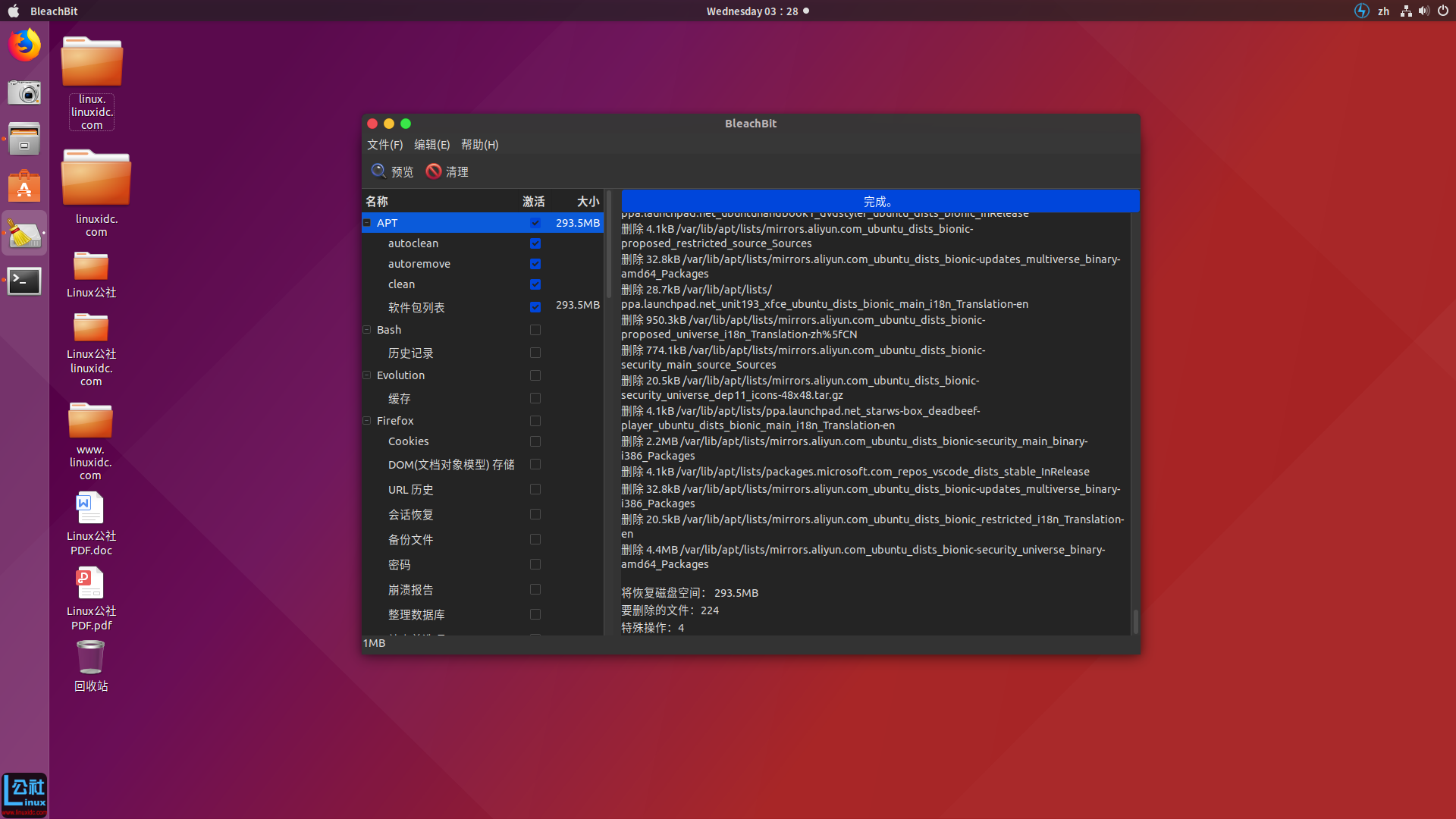Enable the 密码 checkbox
Screen dimensions: 1456x819
coord(535,564)
